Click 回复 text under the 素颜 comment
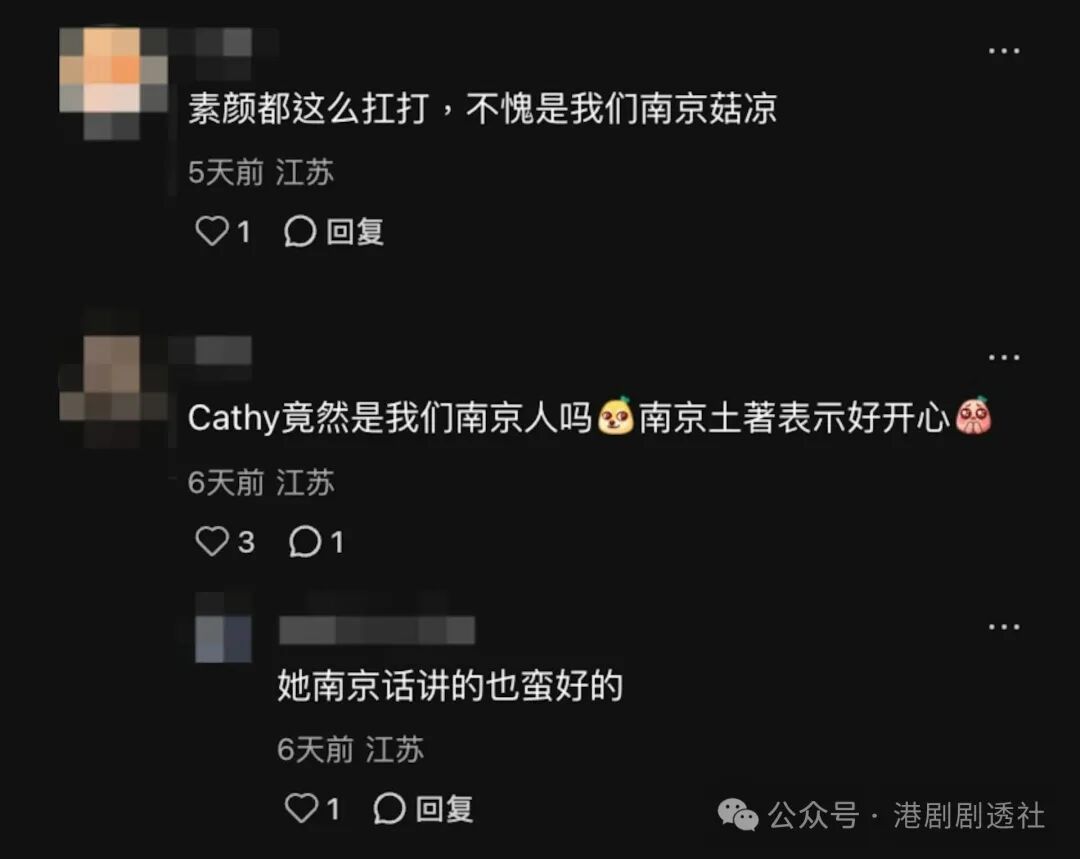The height and width of the screenshot is (859, 1080). point(355,231)
